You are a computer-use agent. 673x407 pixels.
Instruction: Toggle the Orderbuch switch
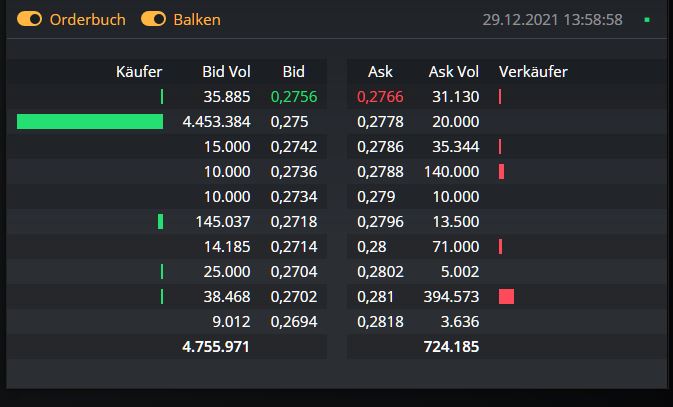pos(30,19)
